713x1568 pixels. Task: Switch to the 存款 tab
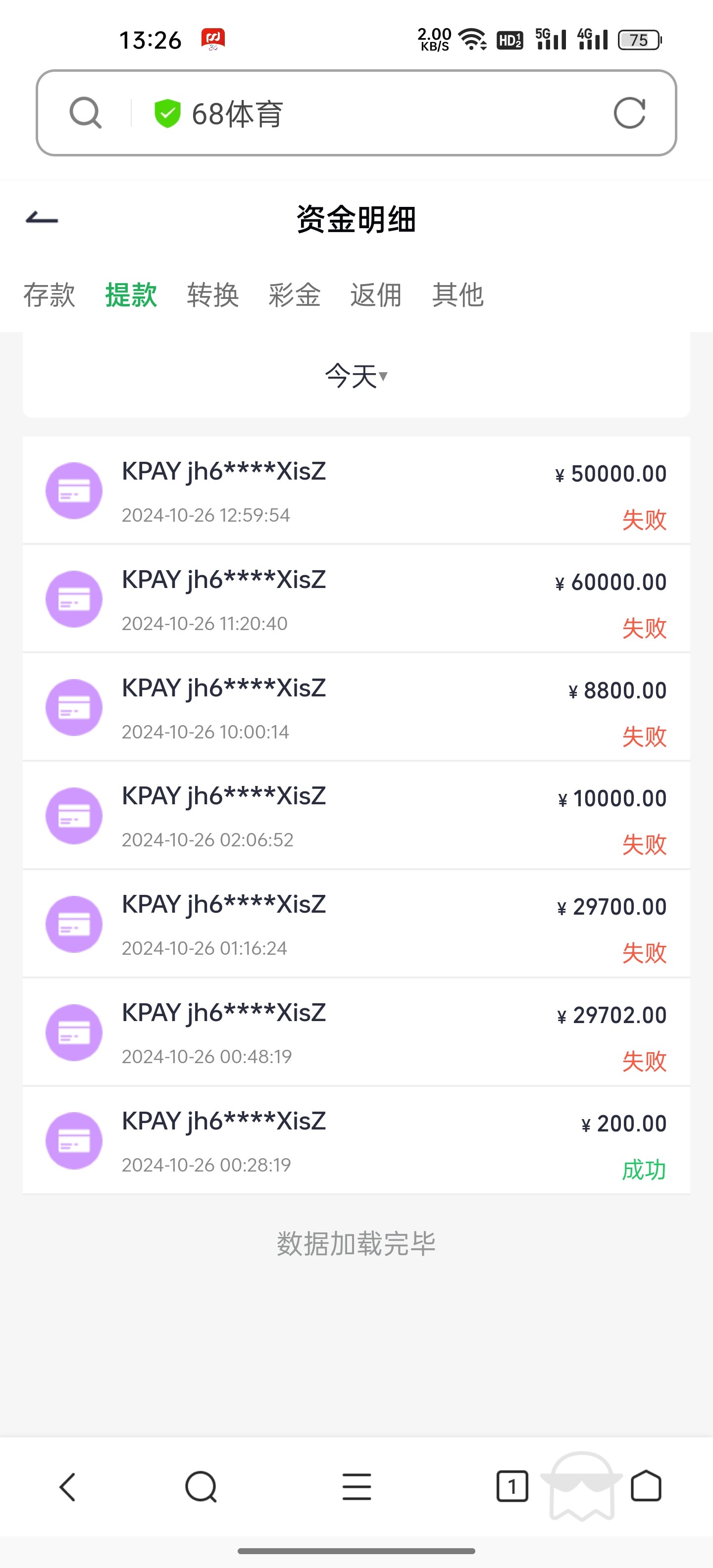click(50, 295)
